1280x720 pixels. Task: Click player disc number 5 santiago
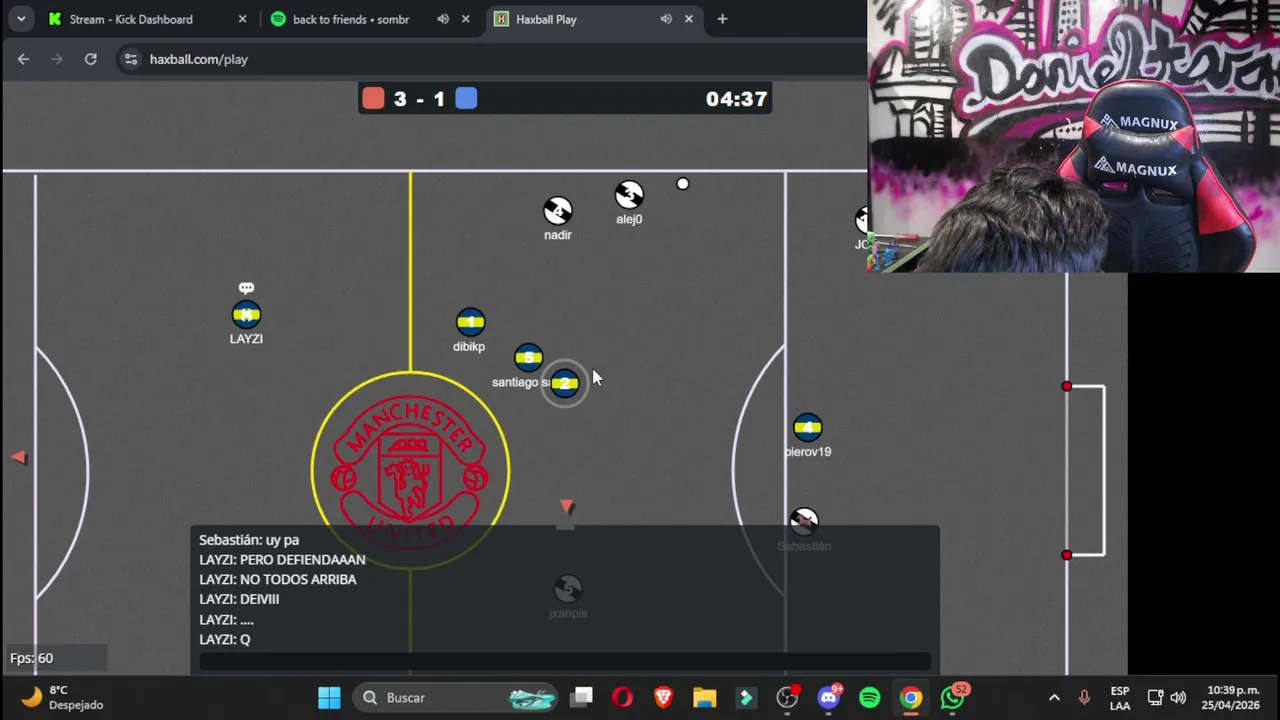pos(528,357)
